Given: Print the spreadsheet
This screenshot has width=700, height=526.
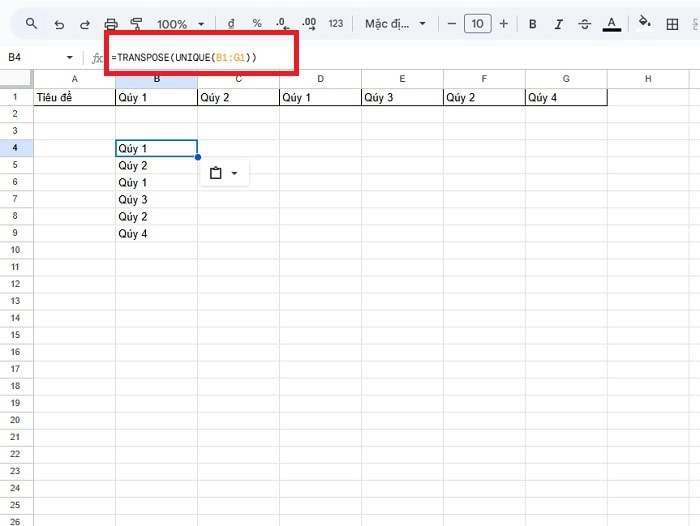Looking at the screenshot, I should point(111,24).
